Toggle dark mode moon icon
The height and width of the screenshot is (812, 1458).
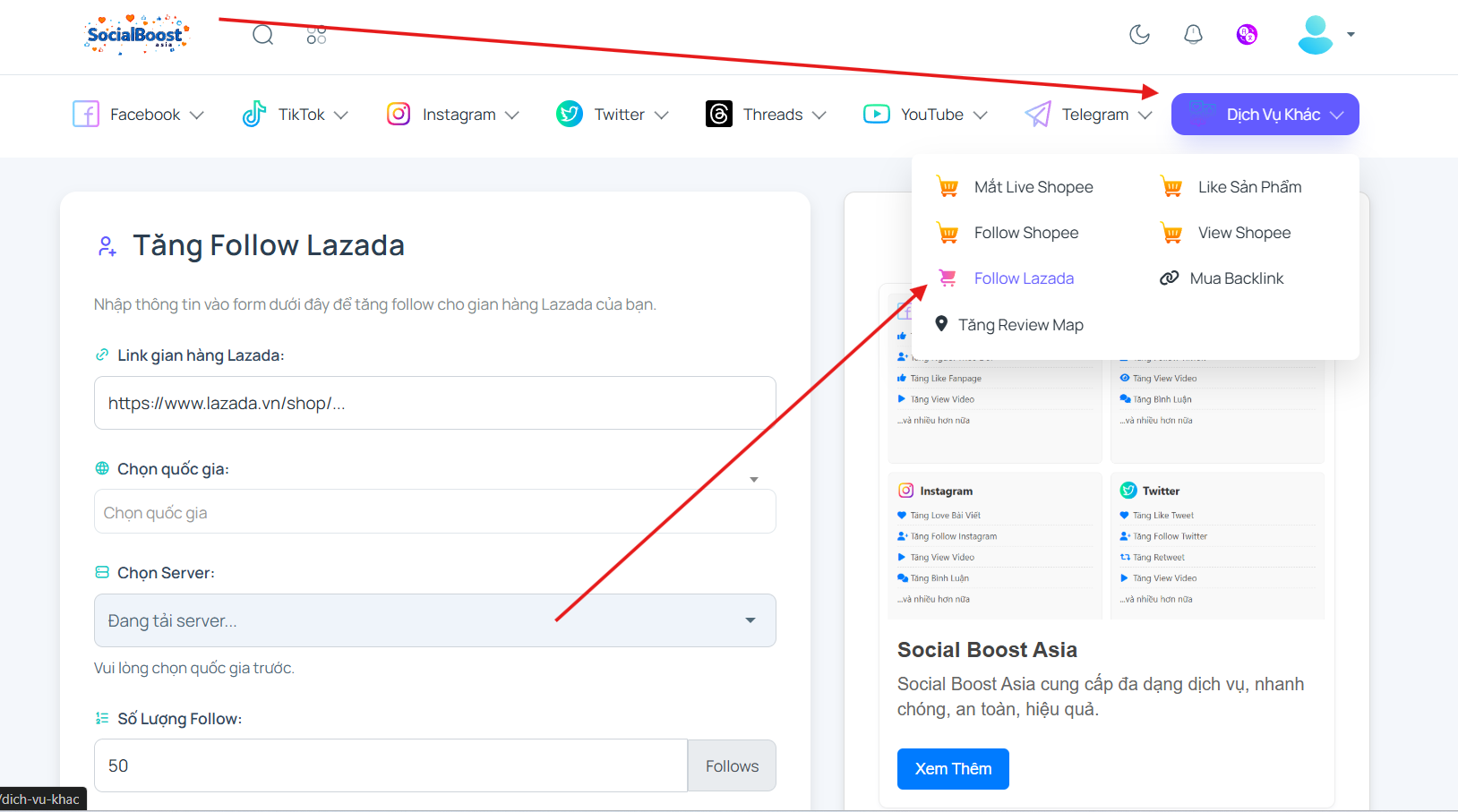coord(1139,35)
